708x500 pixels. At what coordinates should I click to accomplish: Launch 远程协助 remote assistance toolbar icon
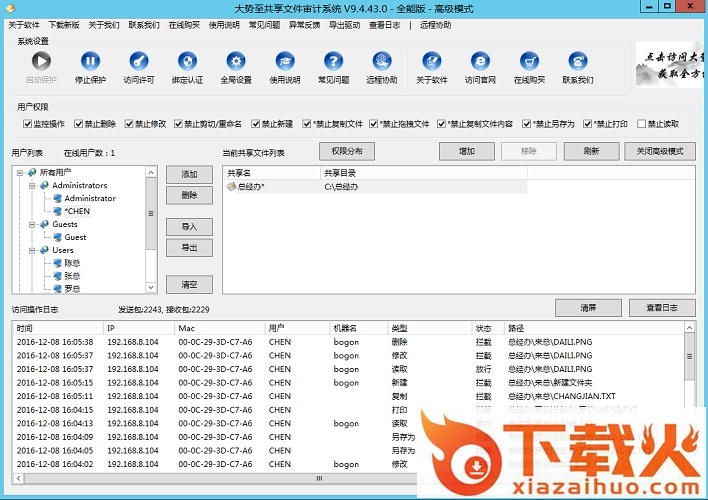pyautogui.click(x=381, y=62)
